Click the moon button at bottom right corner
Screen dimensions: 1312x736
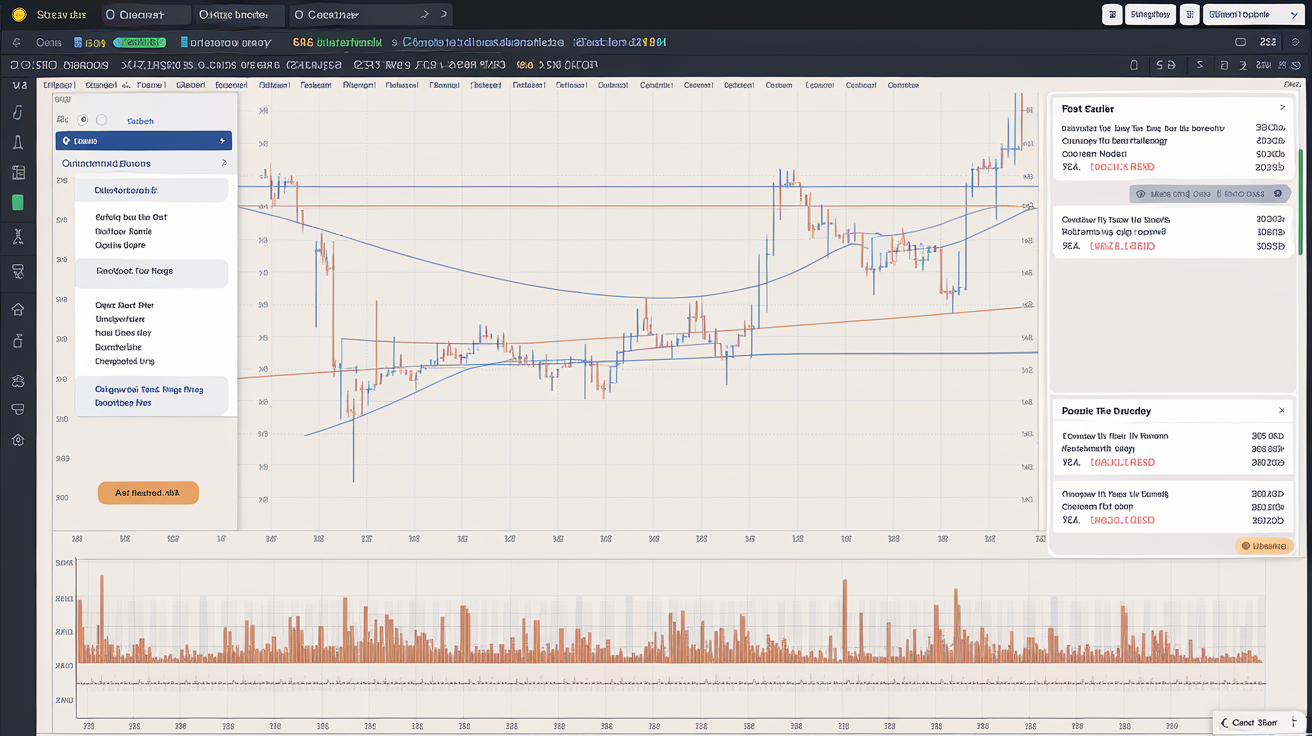coord(1258,722)
